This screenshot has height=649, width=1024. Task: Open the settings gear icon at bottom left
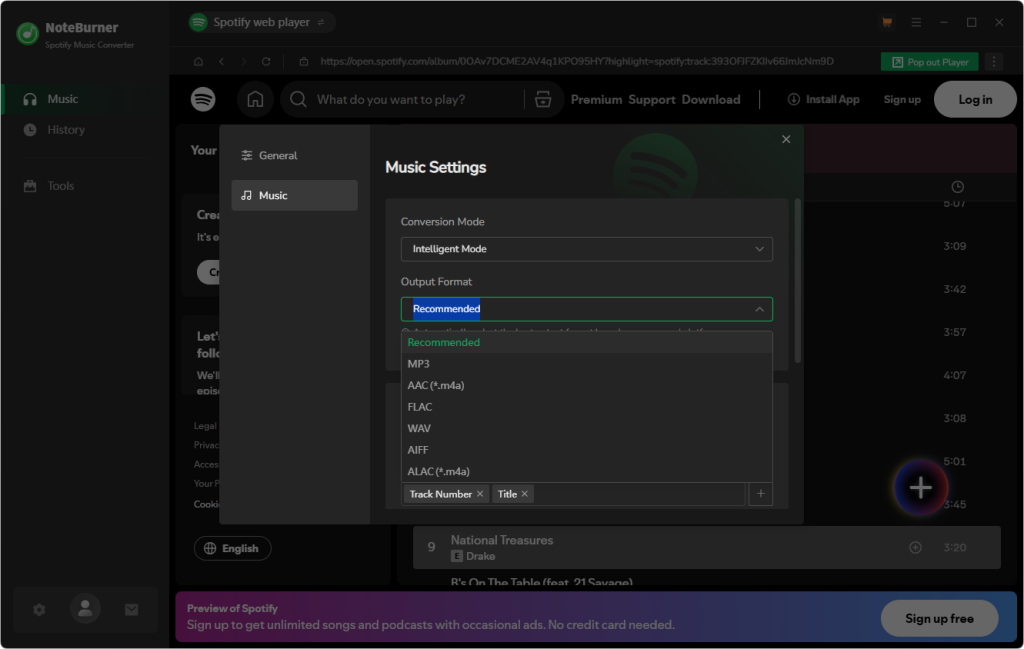tap(39, 610)
